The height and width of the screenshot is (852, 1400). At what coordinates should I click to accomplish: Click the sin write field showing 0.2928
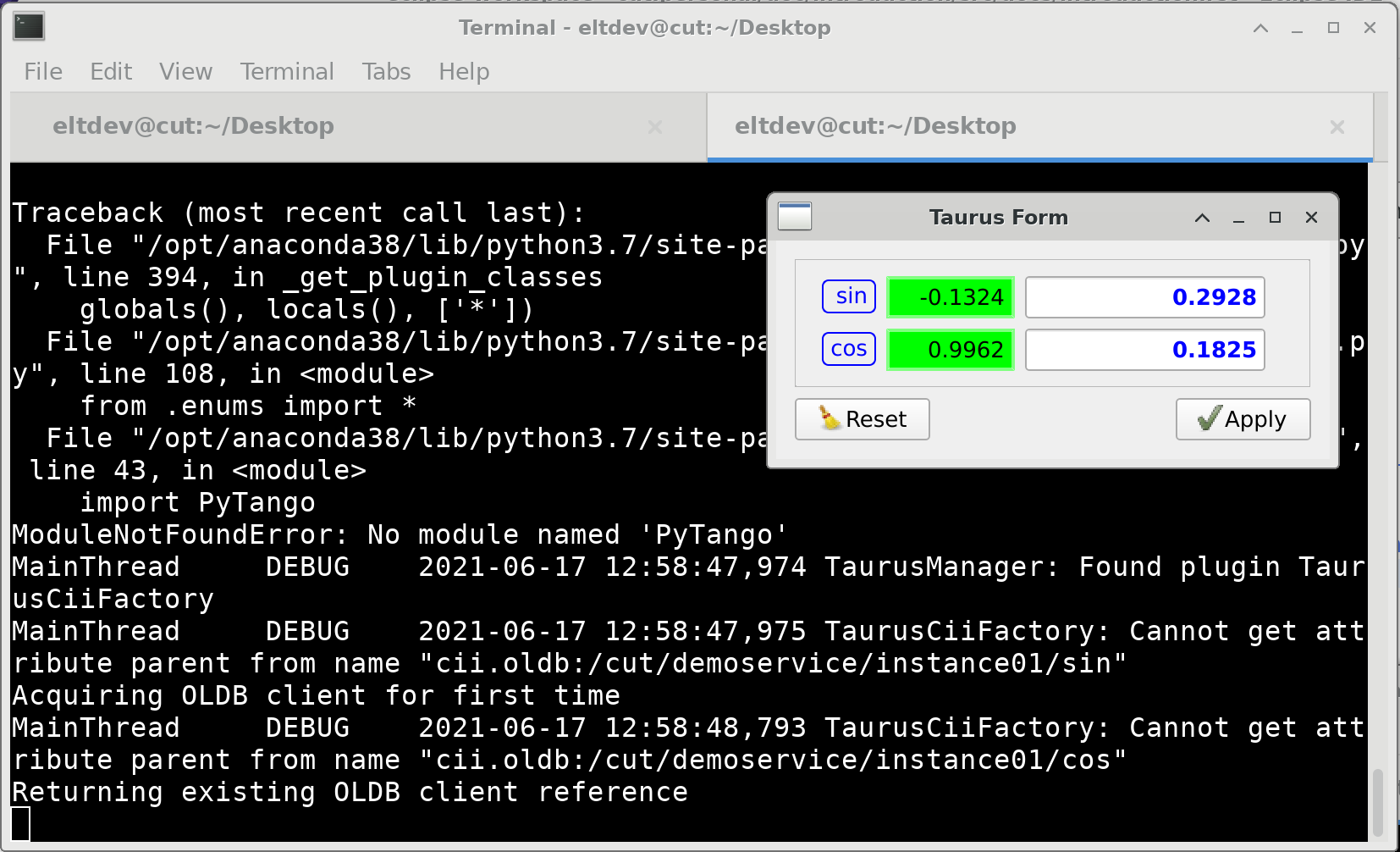[x=1144, y=296]
